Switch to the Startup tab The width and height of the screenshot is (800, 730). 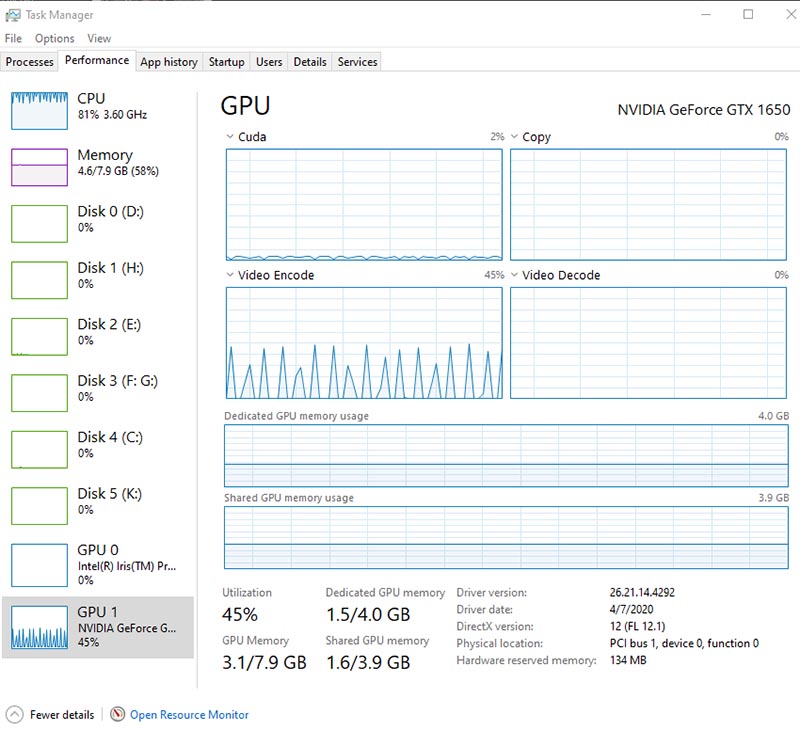pos(227,62)
